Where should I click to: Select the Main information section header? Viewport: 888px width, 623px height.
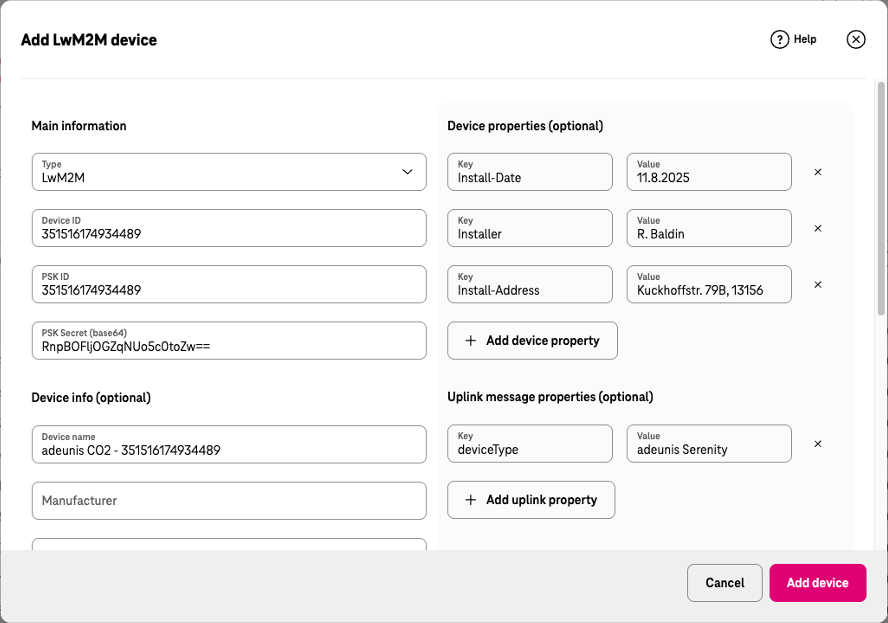click(x=78, y=126)
